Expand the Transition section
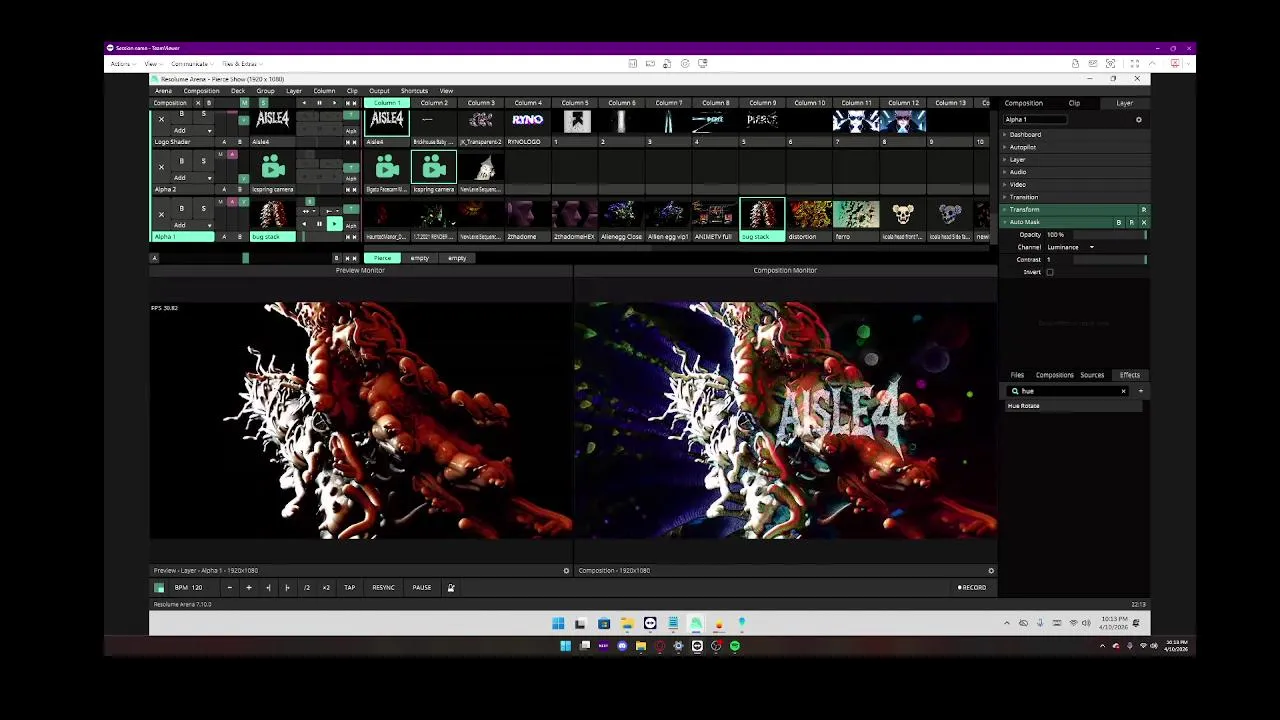The width and height of the screenshot is (1280, 720). tap(1075, 197)
